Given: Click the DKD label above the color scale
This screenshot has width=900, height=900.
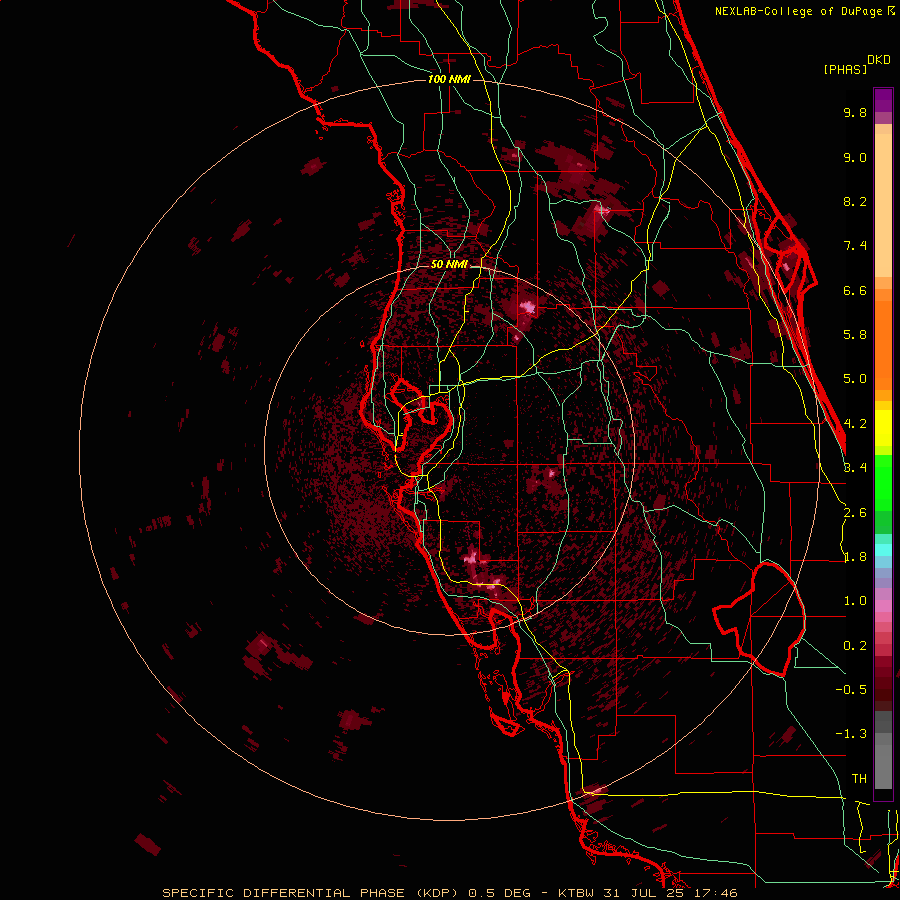Looking at the screenshot, I should [x=879, y=60].
